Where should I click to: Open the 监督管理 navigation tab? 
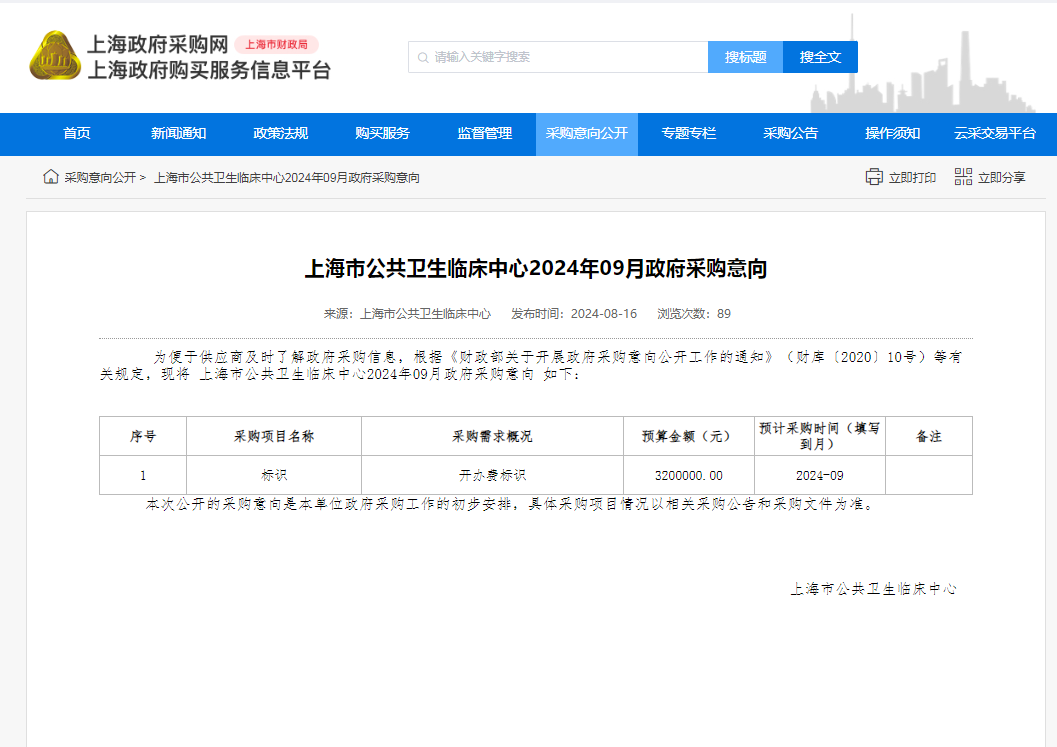pos(485,133)
